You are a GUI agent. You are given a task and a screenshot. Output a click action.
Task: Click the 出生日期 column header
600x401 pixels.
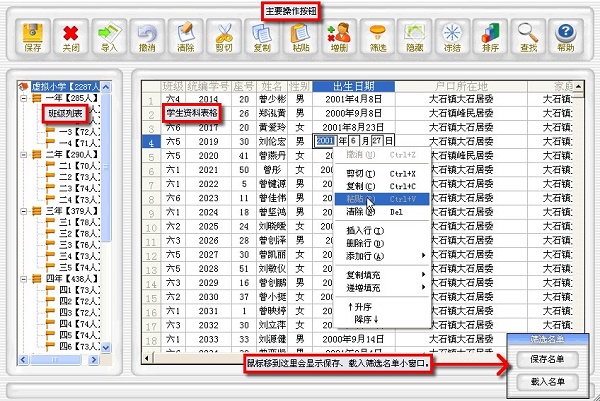point(354,86)
